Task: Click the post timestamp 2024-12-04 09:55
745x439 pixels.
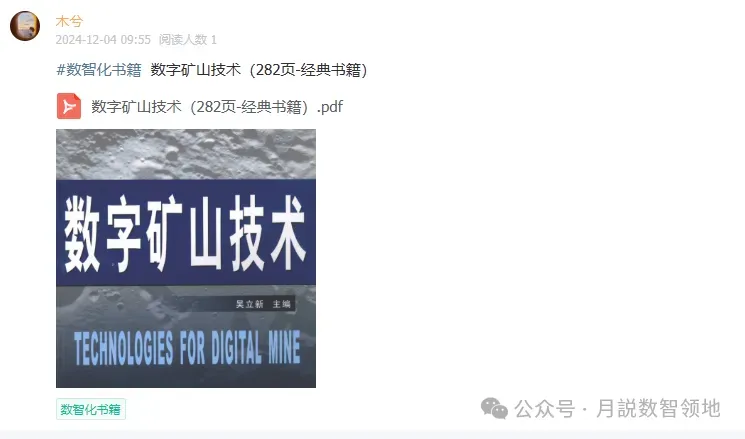Action: click(x=103, y=39)
